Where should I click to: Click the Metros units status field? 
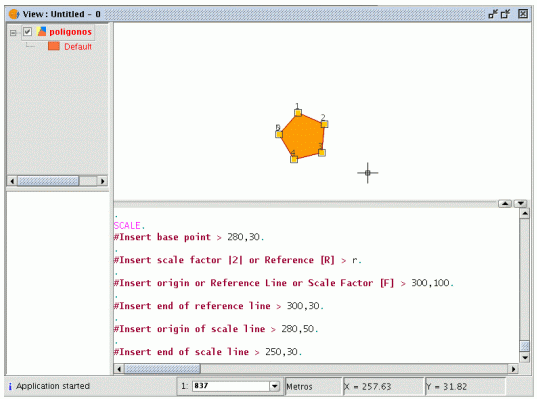313,387
